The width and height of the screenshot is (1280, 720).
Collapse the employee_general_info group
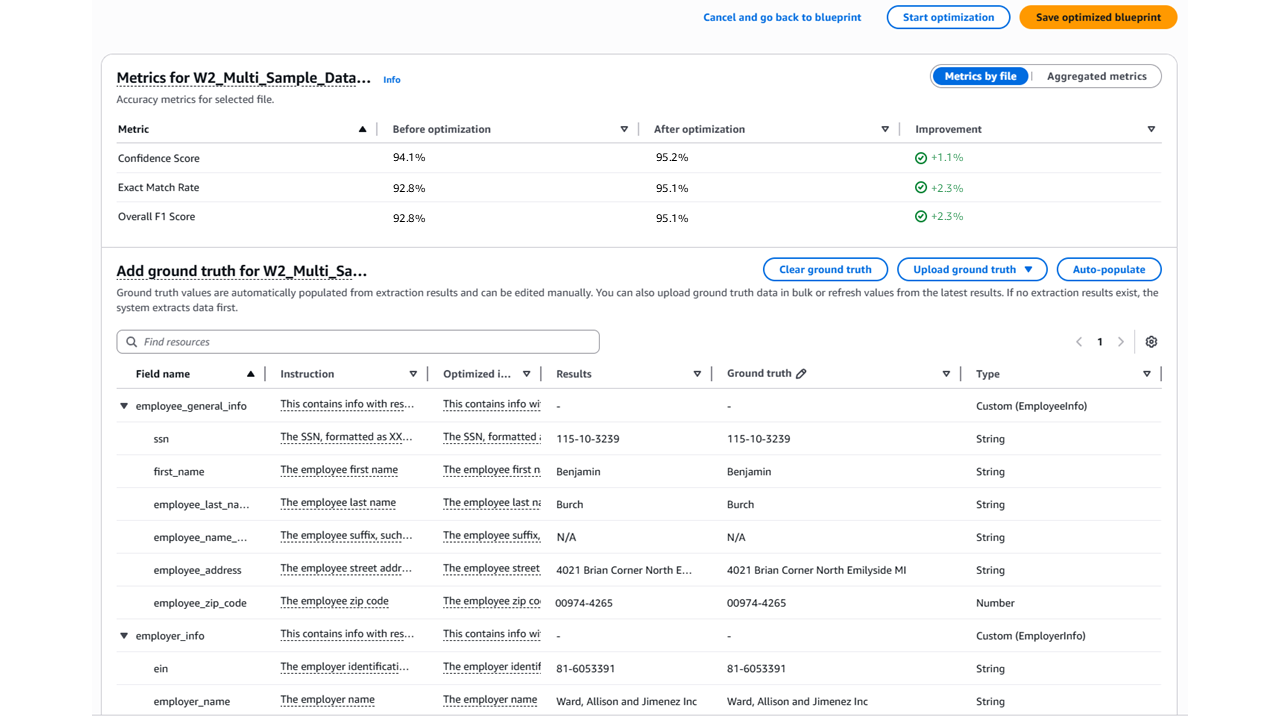pos(124,406)
